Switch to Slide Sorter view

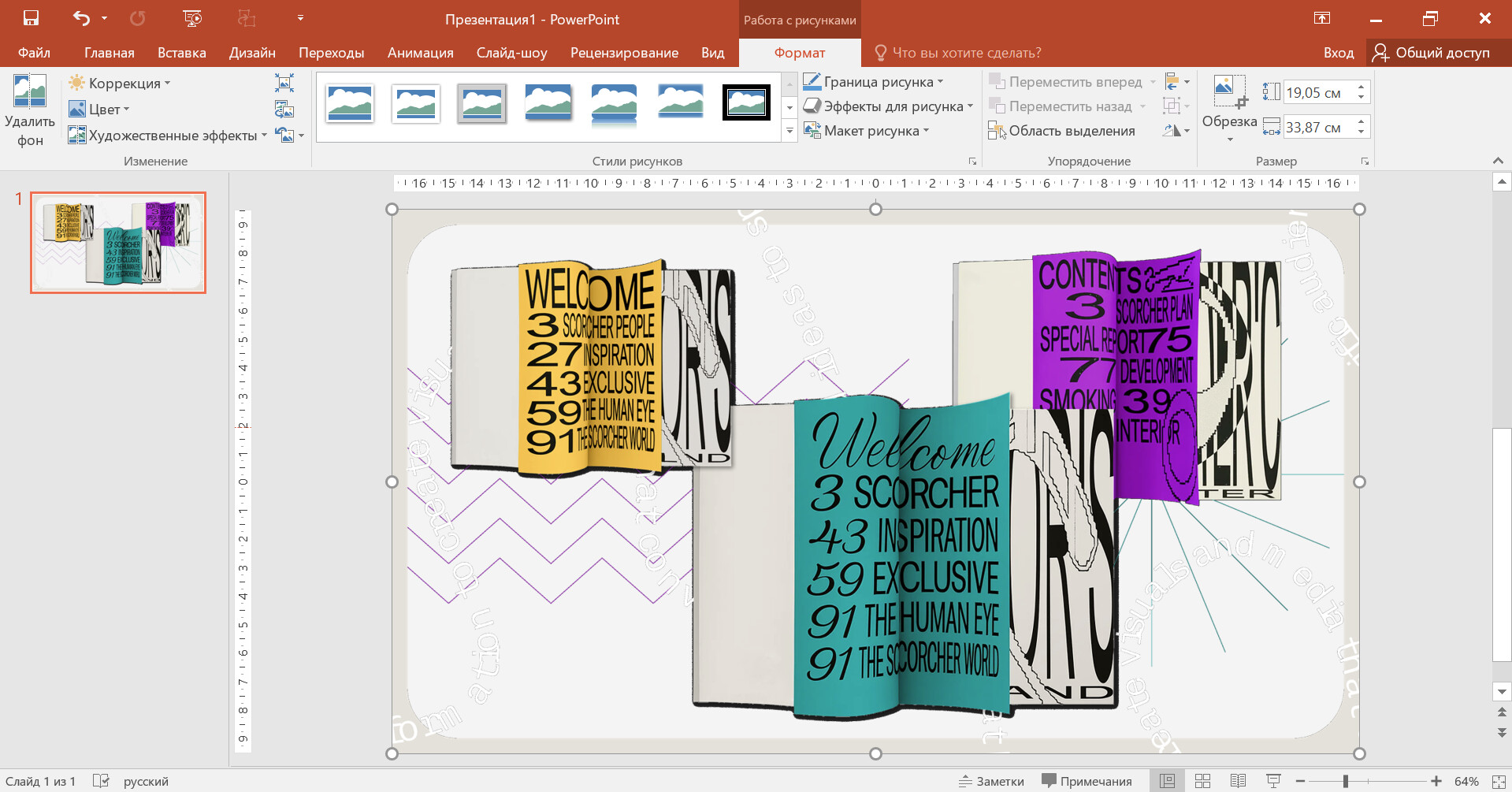(1202, 781)
